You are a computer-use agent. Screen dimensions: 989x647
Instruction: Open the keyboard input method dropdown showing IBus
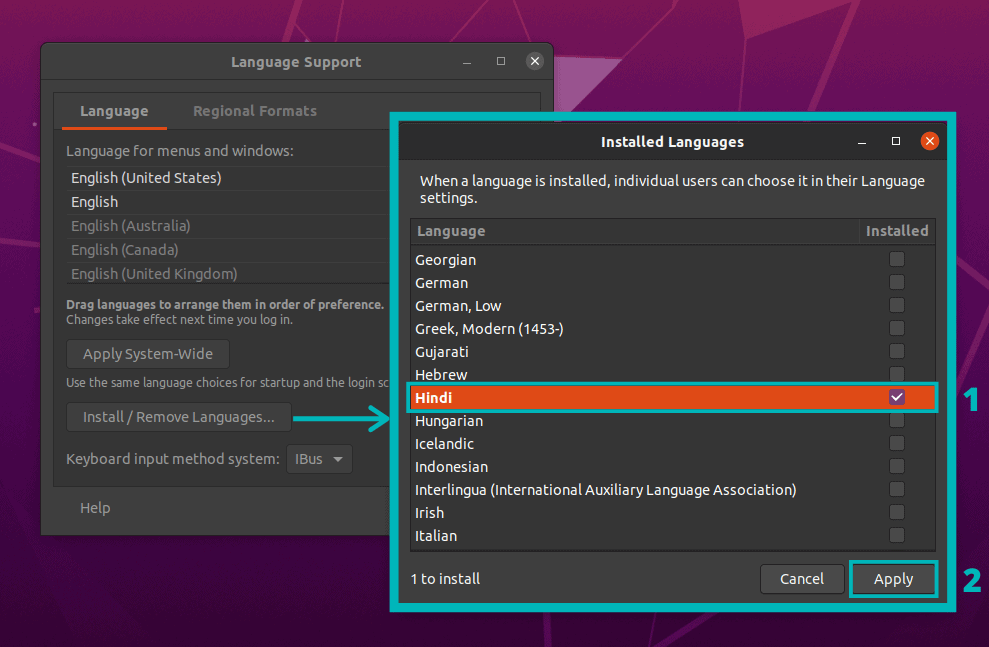point(318,459)
